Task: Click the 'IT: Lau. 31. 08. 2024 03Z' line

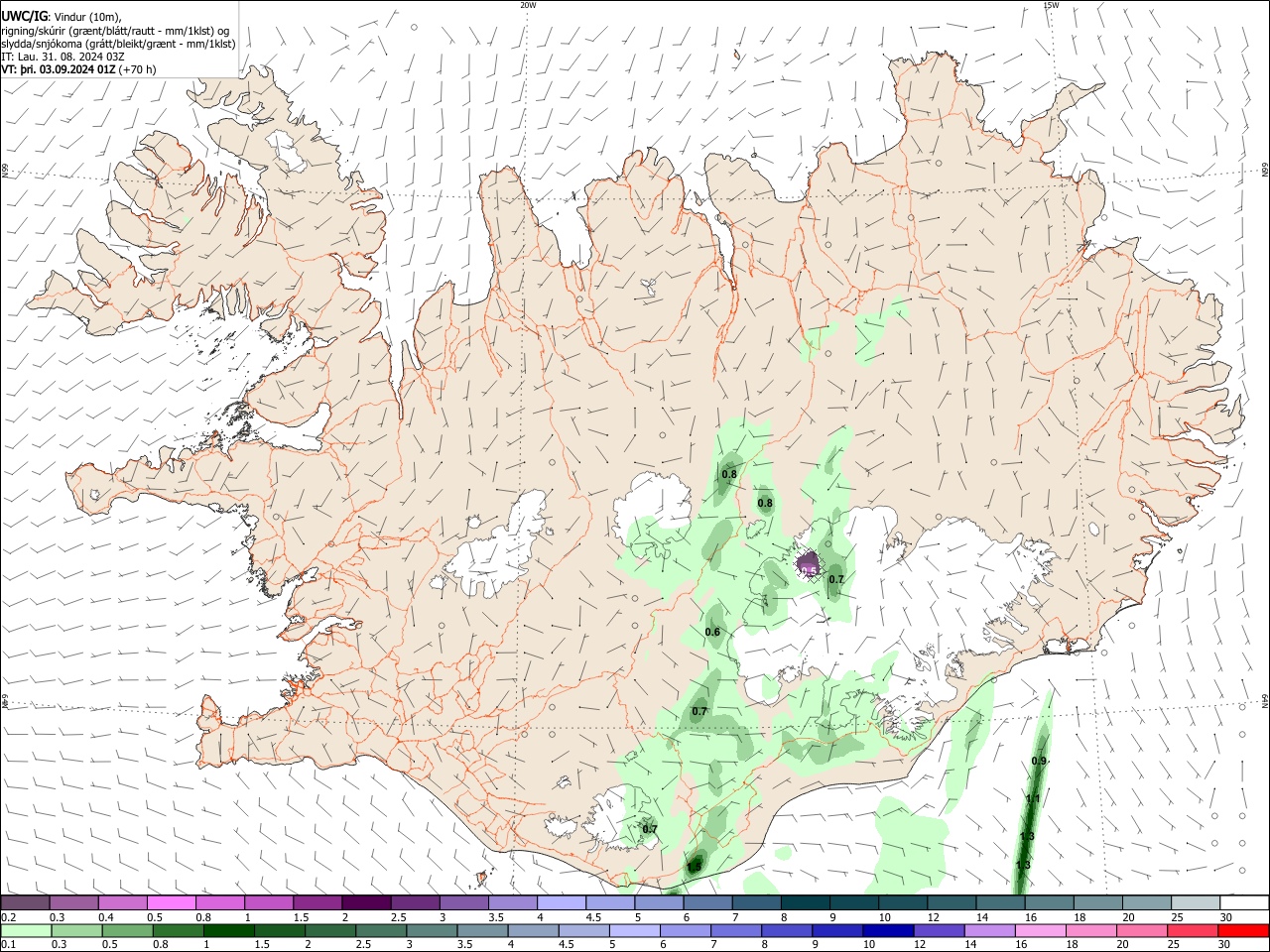Action: pos(63,57)
